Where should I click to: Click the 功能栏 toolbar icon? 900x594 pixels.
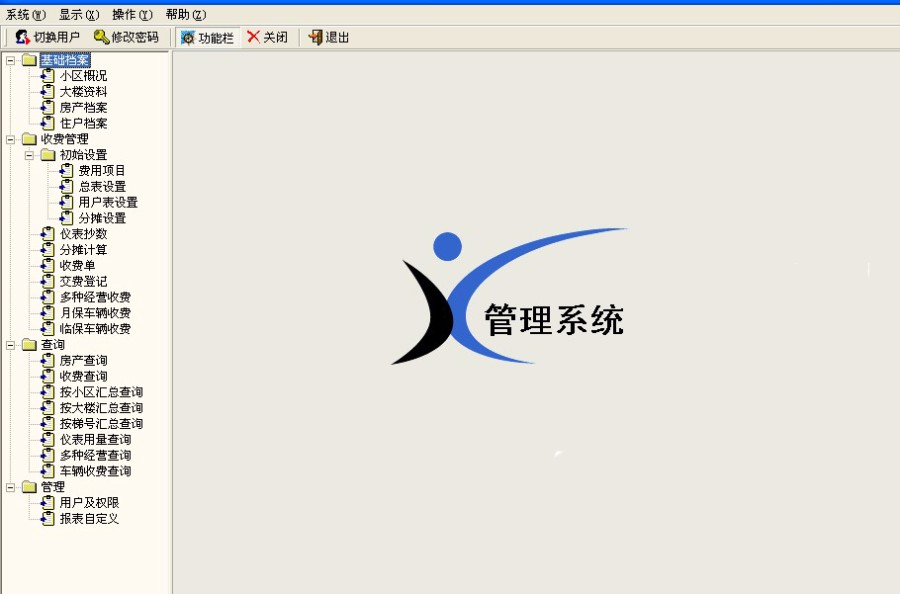186,37
